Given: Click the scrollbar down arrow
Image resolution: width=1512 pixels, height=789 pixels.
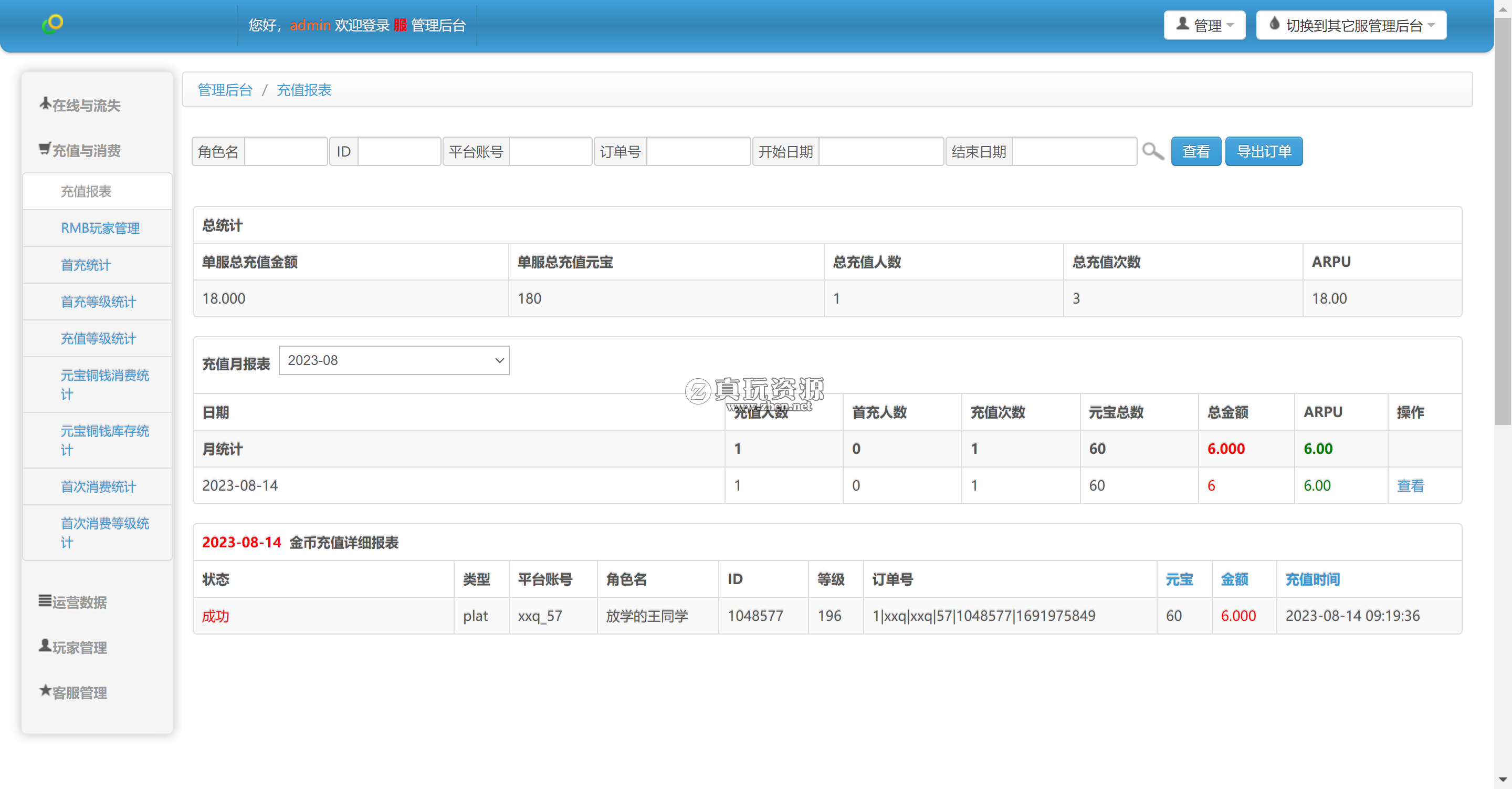Looking at the screenshot, I should [1503, 780].
